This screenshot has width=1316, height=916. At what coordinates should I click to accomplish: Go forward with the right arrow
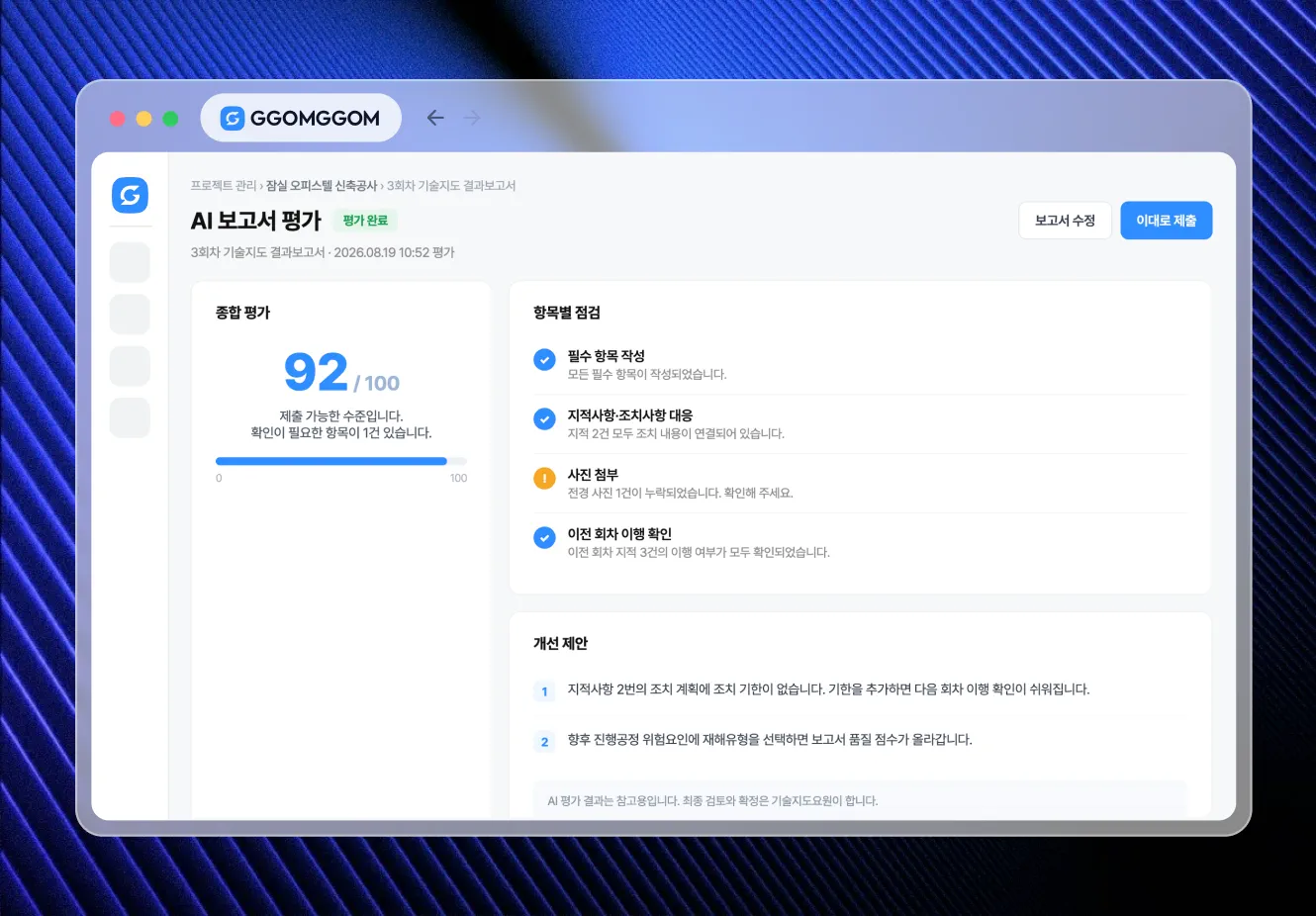(472, 118)
